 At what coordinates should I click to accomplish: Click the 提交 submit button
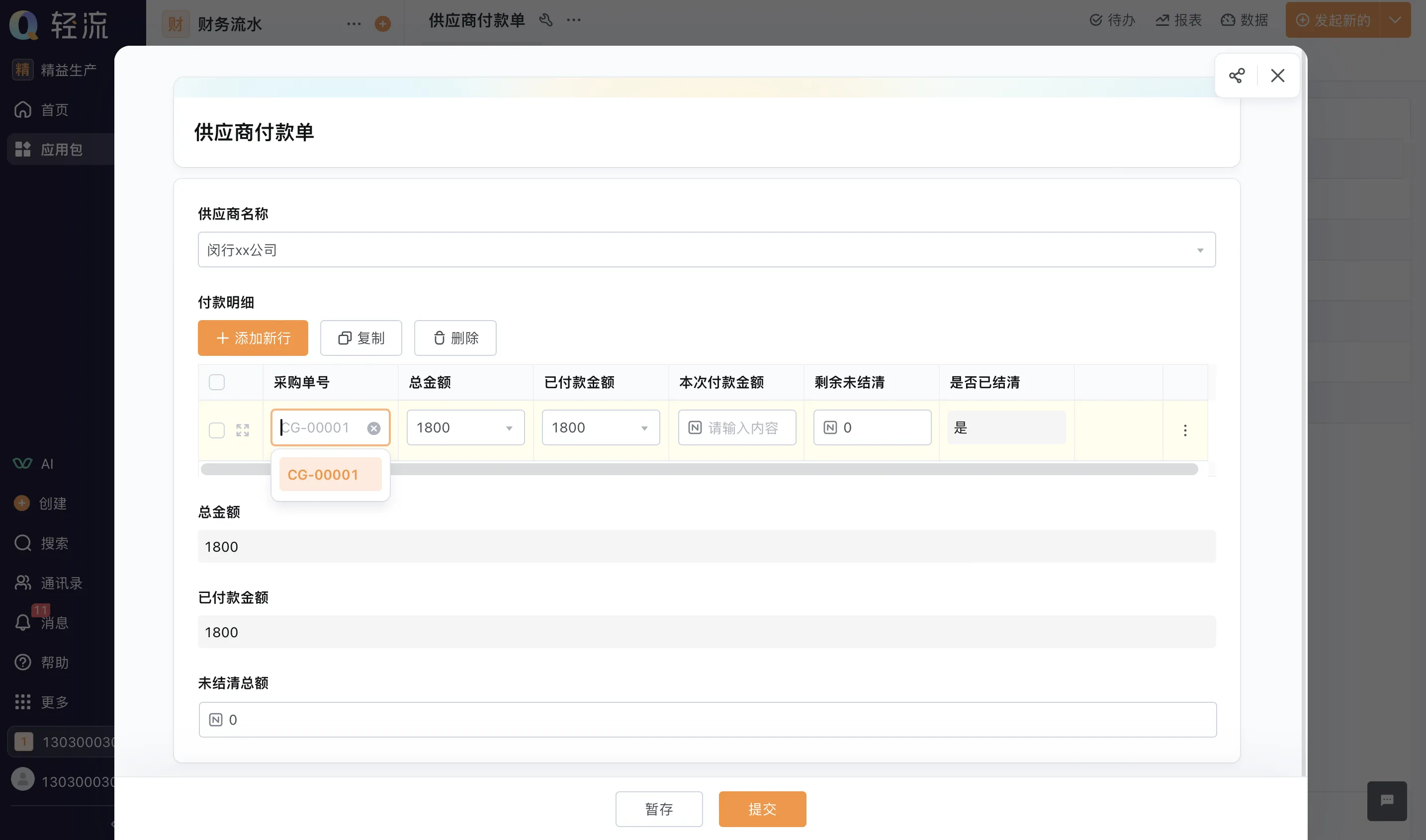762,809
